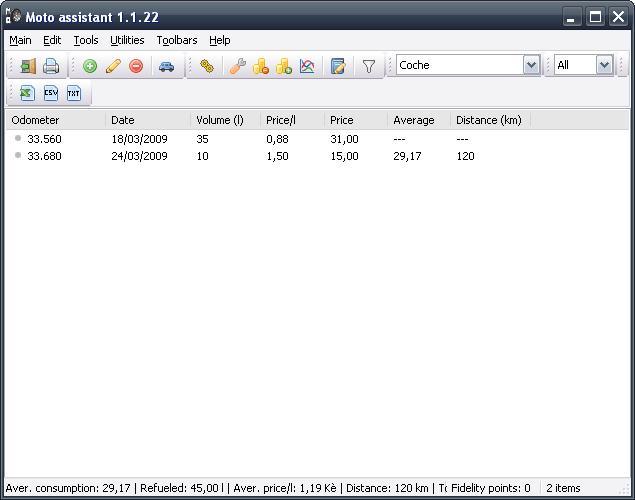Click the Excel export icon

pos(27,93)
